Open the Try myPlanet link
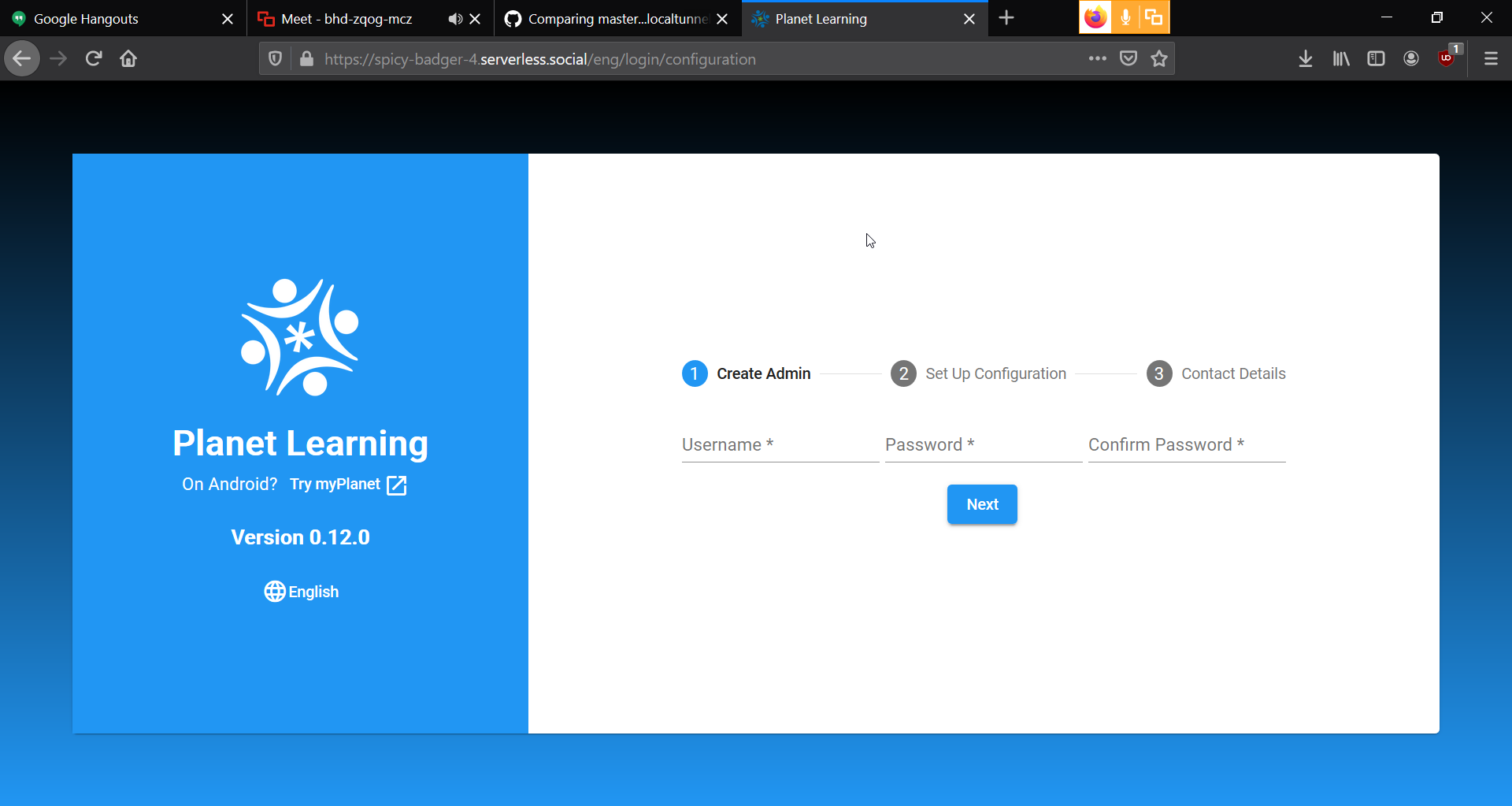Image resolution: width=1512 pixels, height=806 pixels. point(346,484)
